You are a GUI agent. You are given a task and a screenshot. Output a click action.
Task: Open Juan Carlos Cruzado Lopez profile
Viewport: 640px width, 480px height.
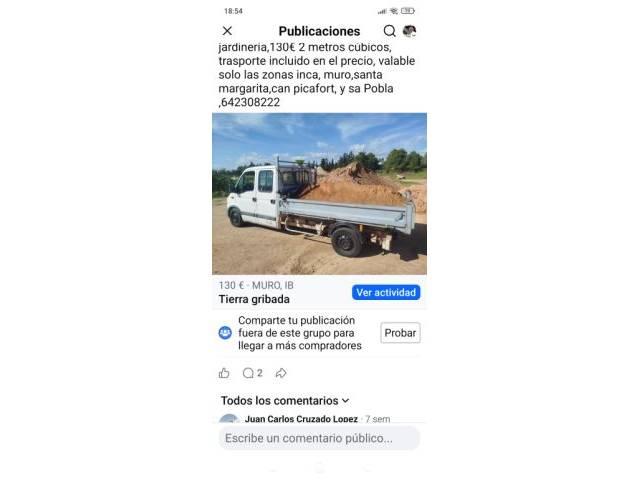click(301, 419)
